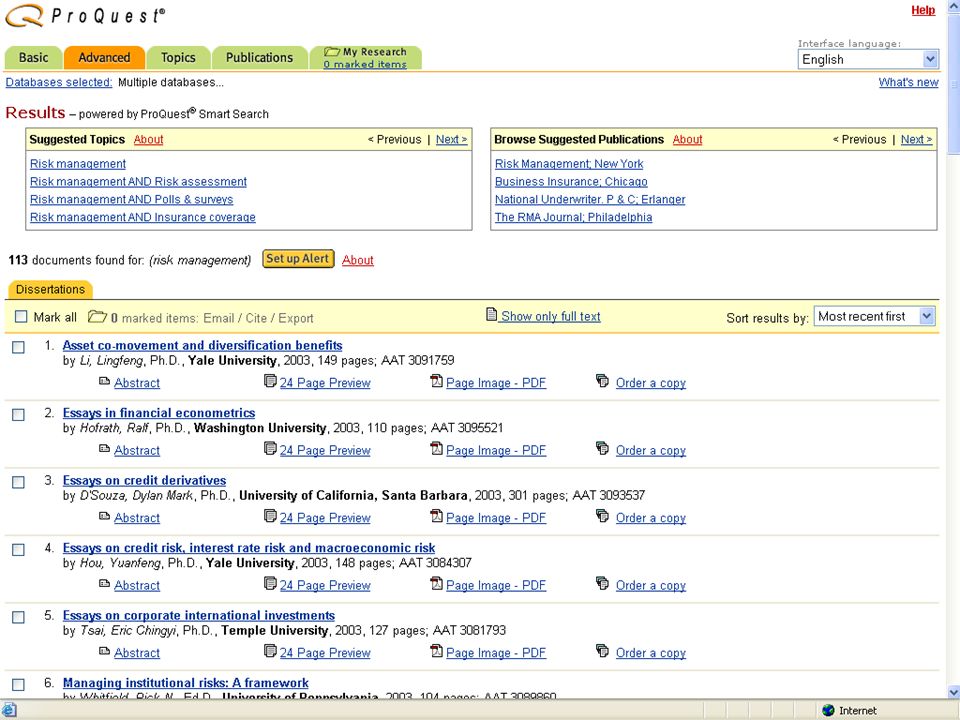This screenshot has width=960, height=720.
Task: Click PDF icon for the Hou, Yuanfeng dissertation
Action: point(436,583)
